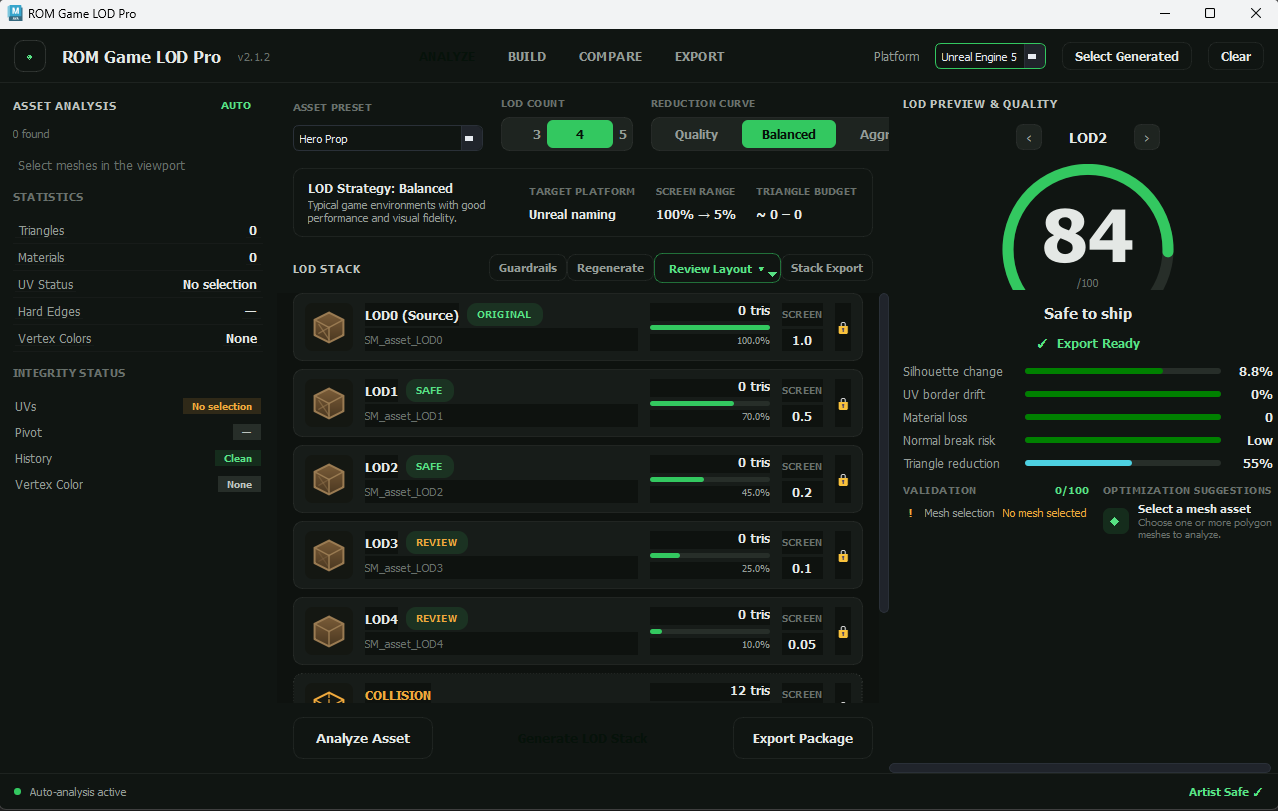Edit the LOD2 screen size value 0.2

802,492
